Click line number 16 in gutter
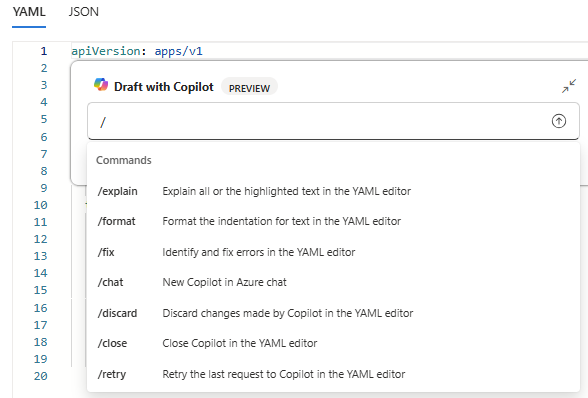The width and height of the screenshot is (588, 398). point(40,308)
